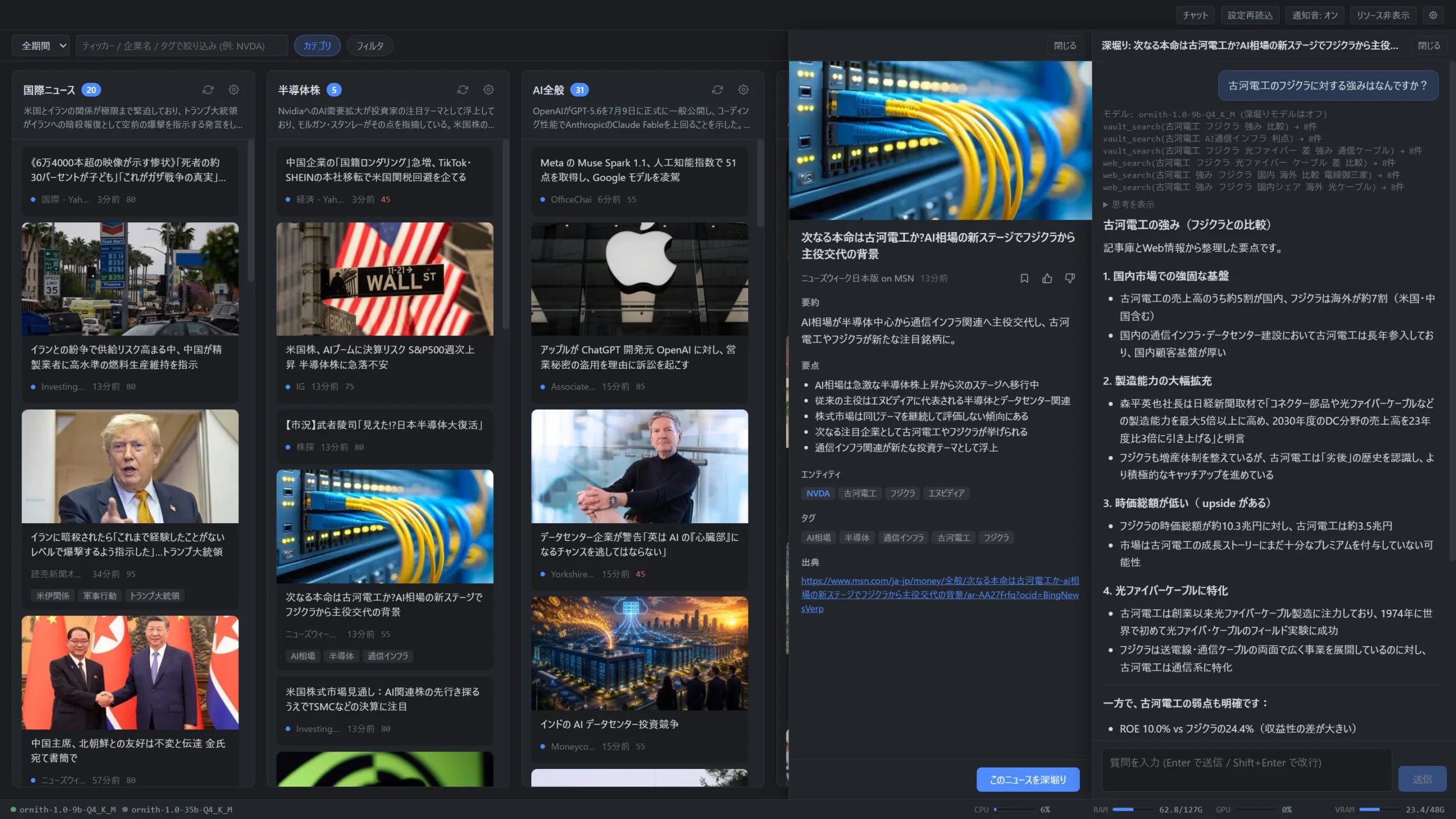Screen dimensions: 1456x819
Task: Open article 米国株式市場見通し:AI関連株の先行き探る
Action: coord(385,710)
